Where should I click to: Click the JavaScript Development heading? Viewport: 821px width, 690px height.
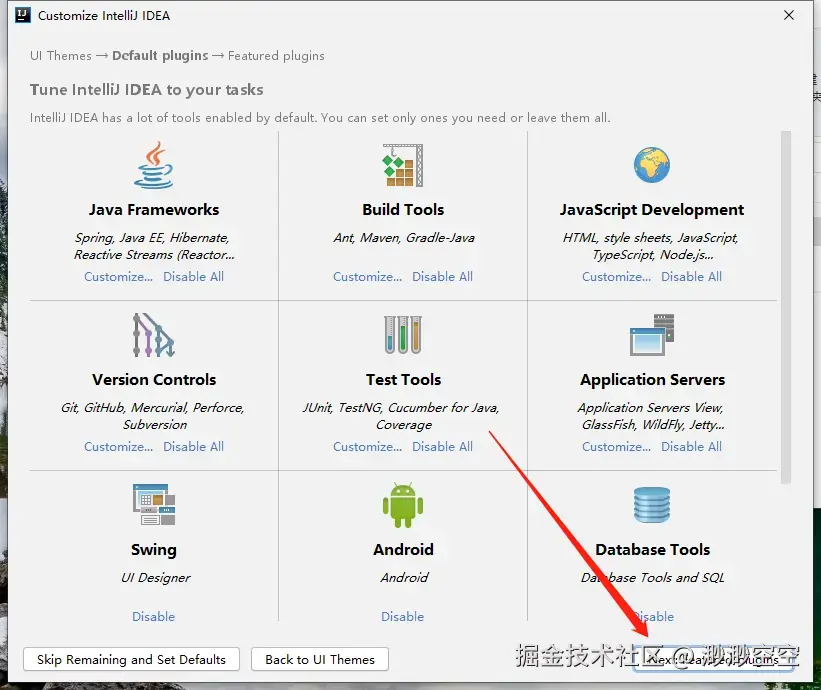pos(652,210)
